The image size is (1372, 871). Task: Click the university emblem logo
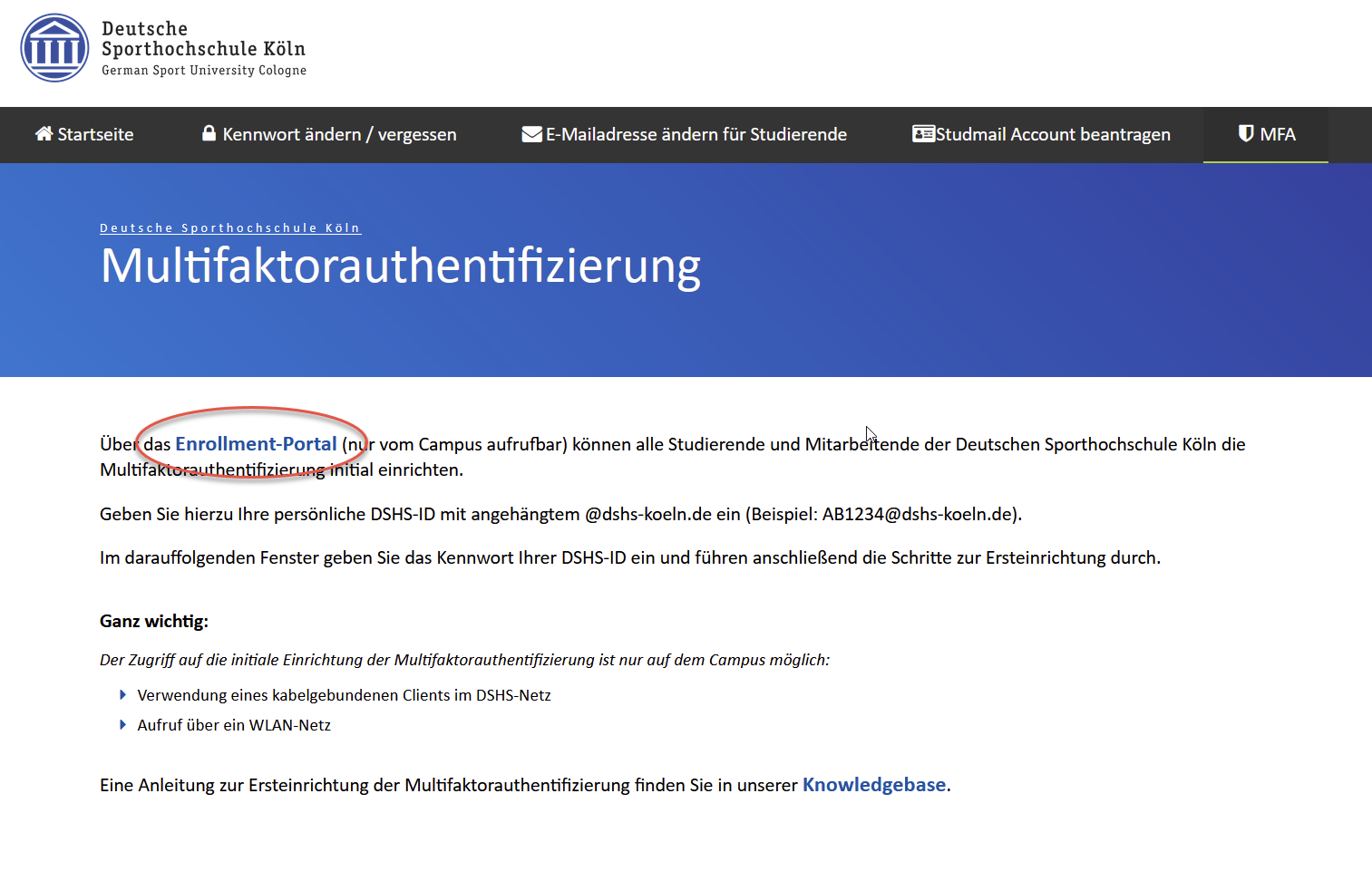pyautogui.click(x=54, y=48)
